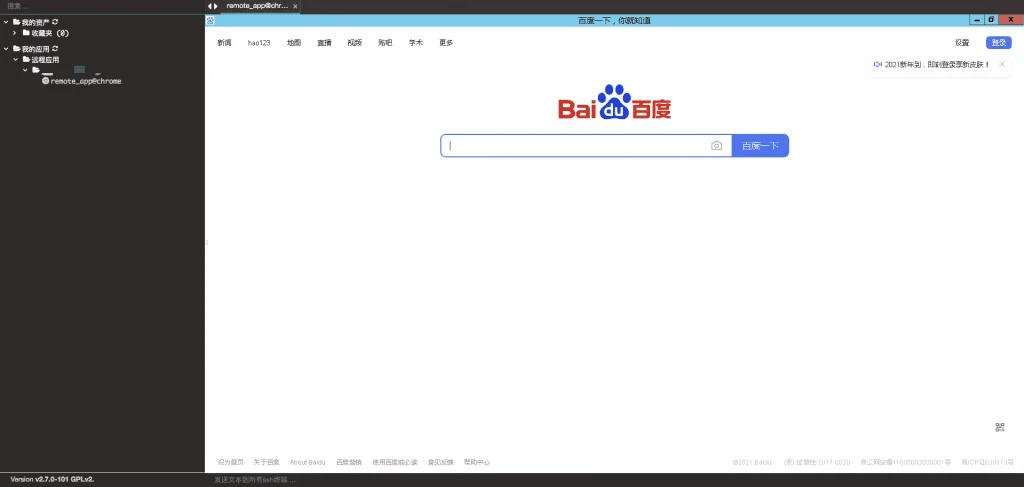Open the 关于百度 footer link

click(x=266, y=462)
